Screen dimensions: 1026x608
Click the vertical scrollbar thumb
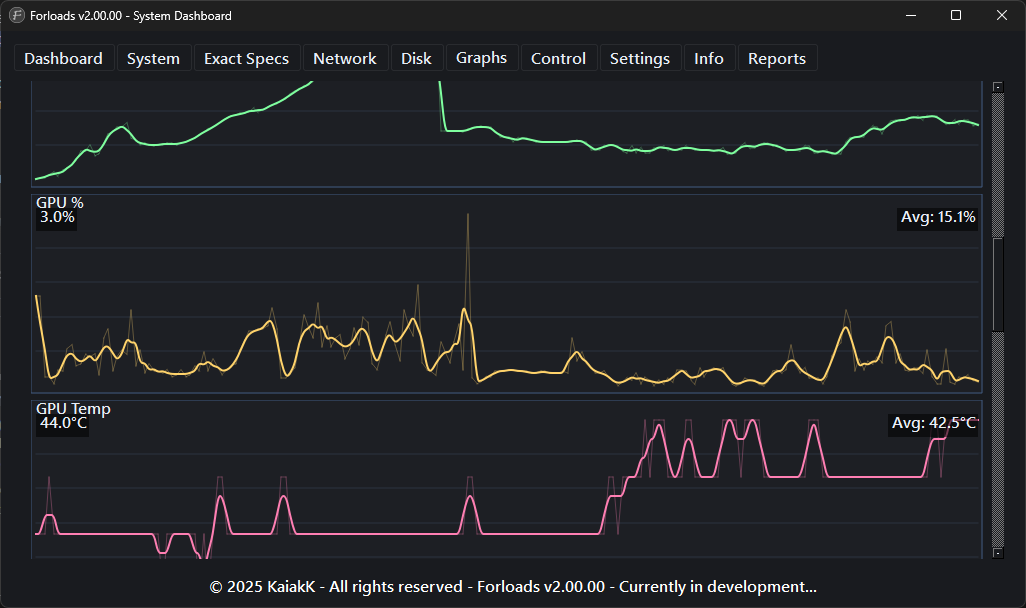pos(997,285)
